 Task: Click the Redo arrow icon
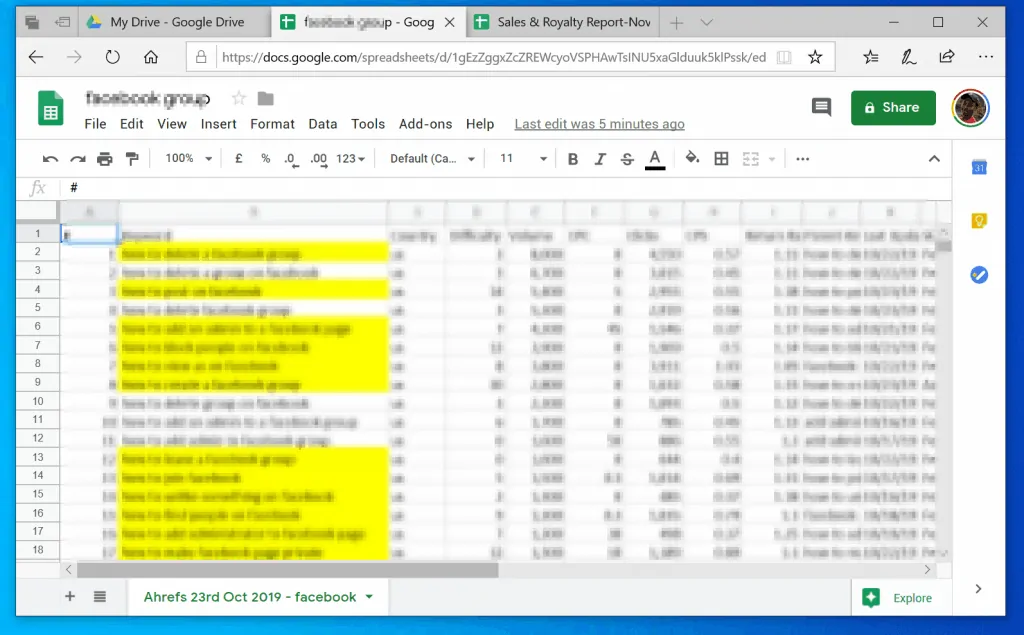click(x=78, y=159)
